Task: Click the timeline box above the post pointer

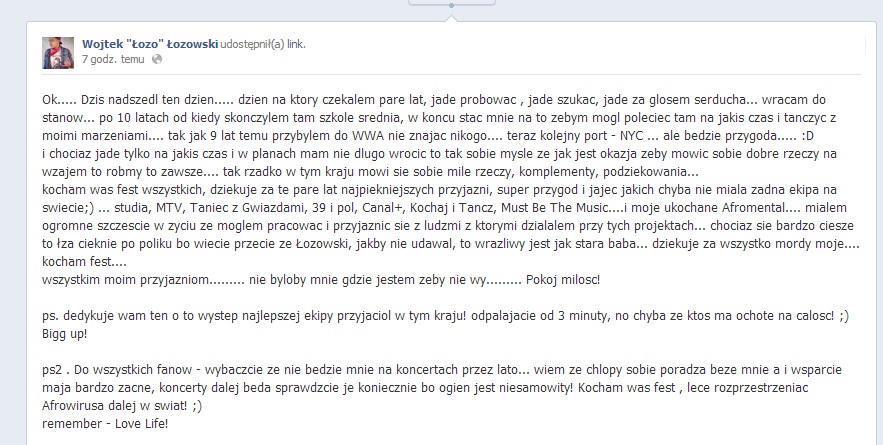Action: (x=452, y=2)
